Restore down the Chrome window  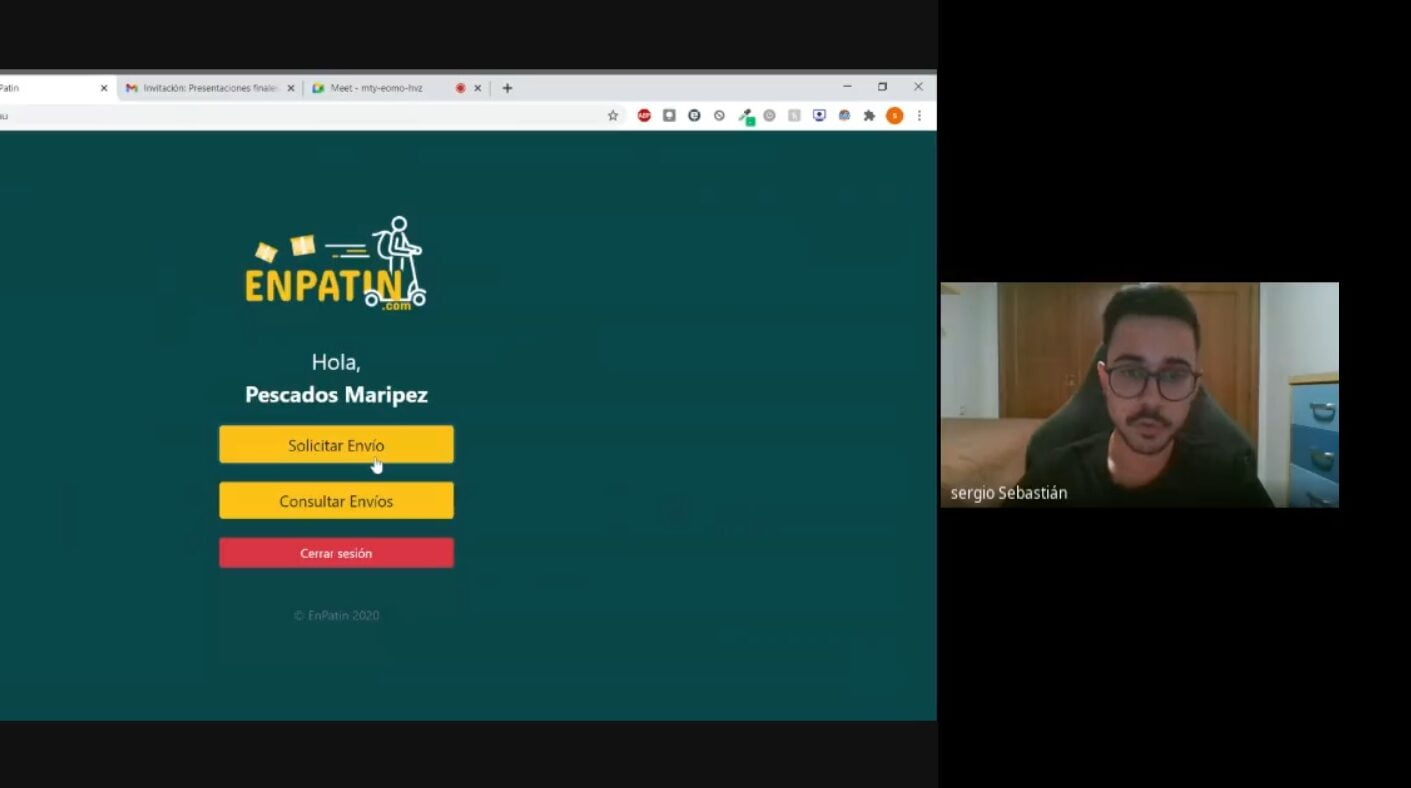(x=882, y=87)
